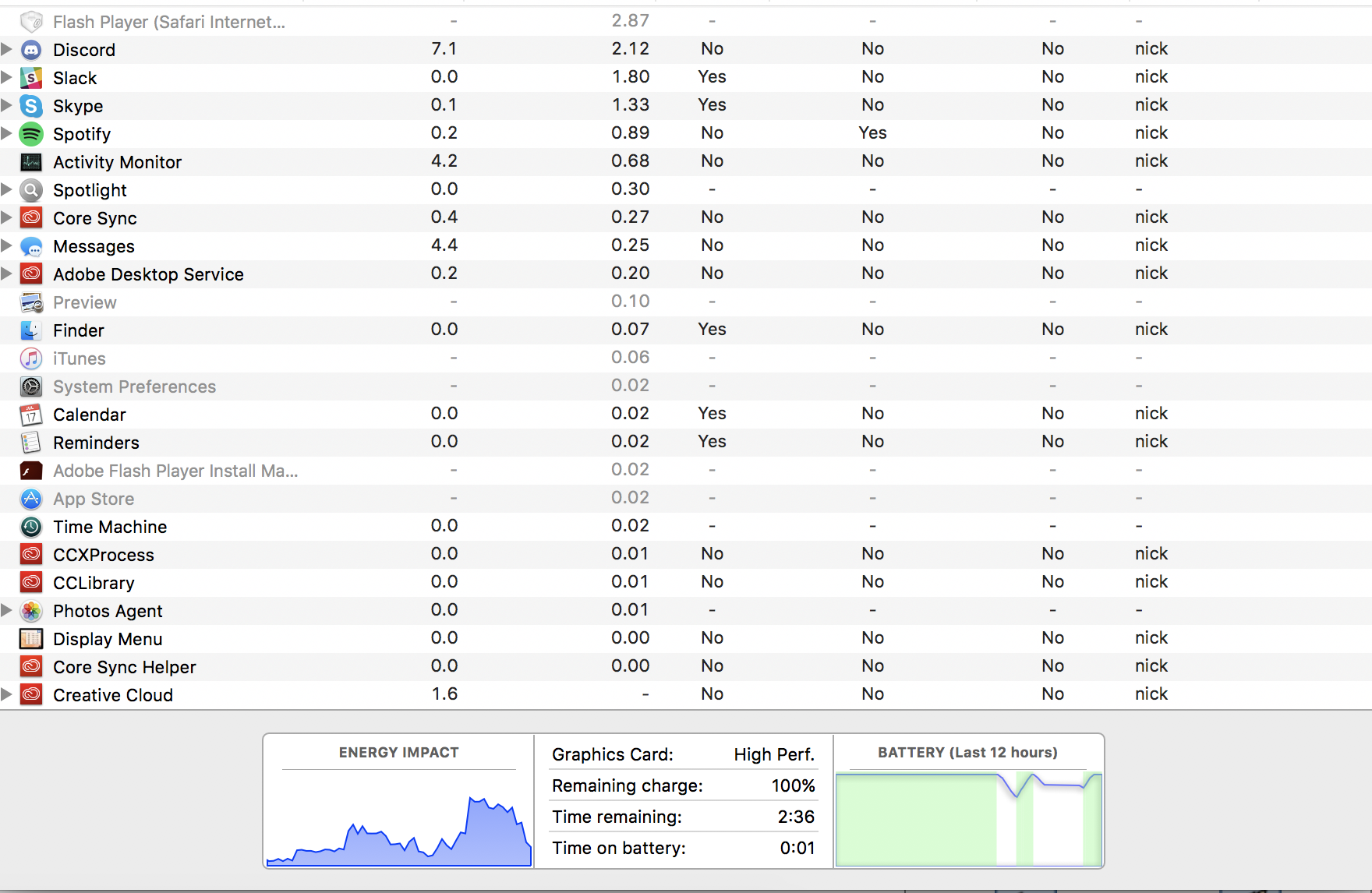Viewport: 1372px width, 893px height.
Task: Click the Activity Monitor app icon
Action: (31, 162)
